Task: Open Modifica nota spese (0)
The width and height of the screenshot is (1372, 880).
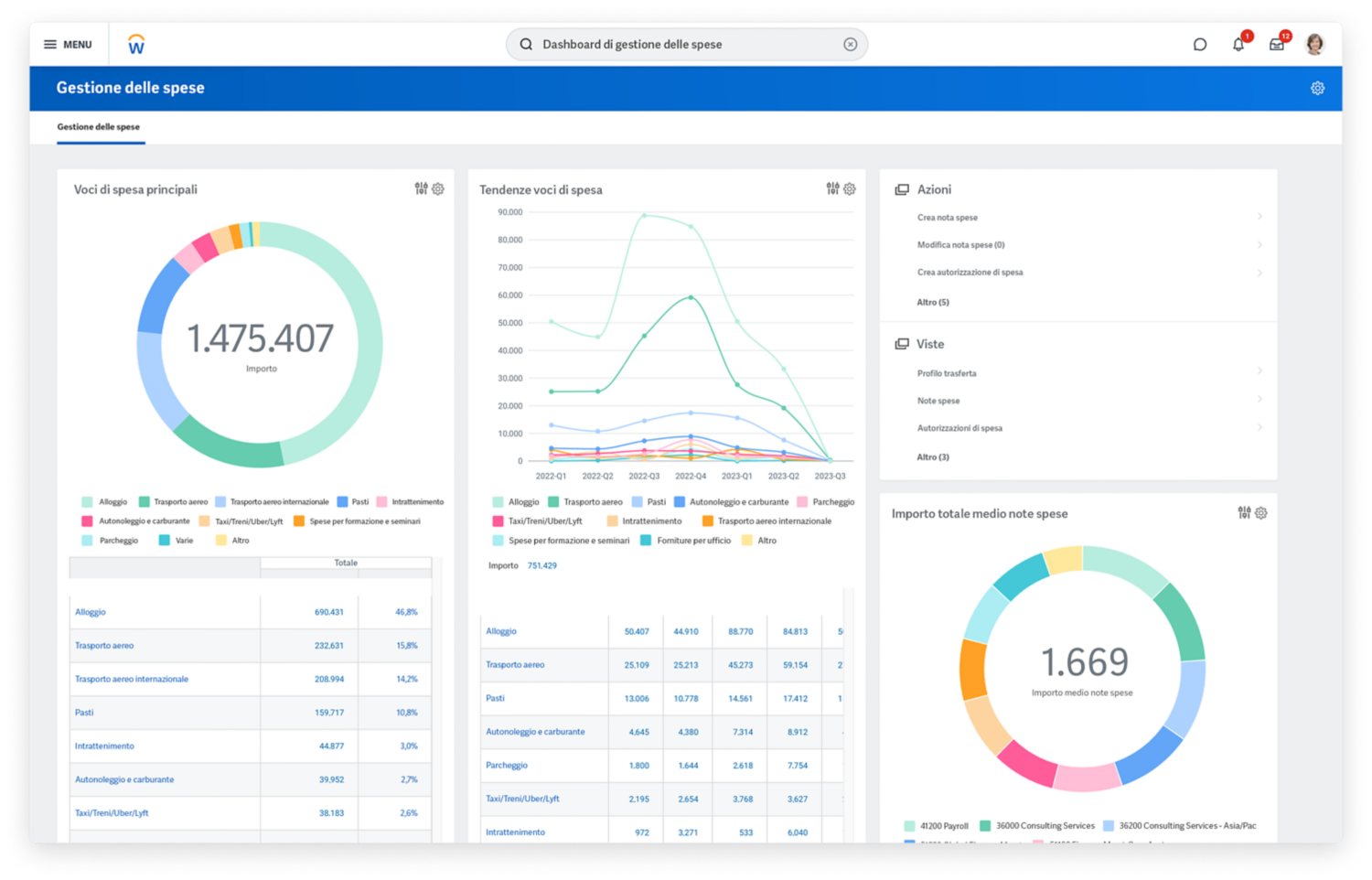Action: [x=960, y=245]
